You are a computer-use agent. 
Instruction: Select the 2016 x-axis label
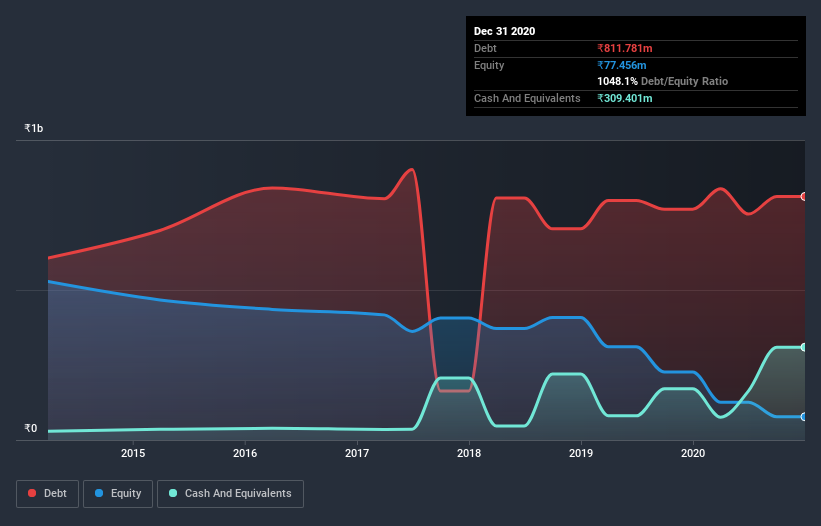pos(245,453)
